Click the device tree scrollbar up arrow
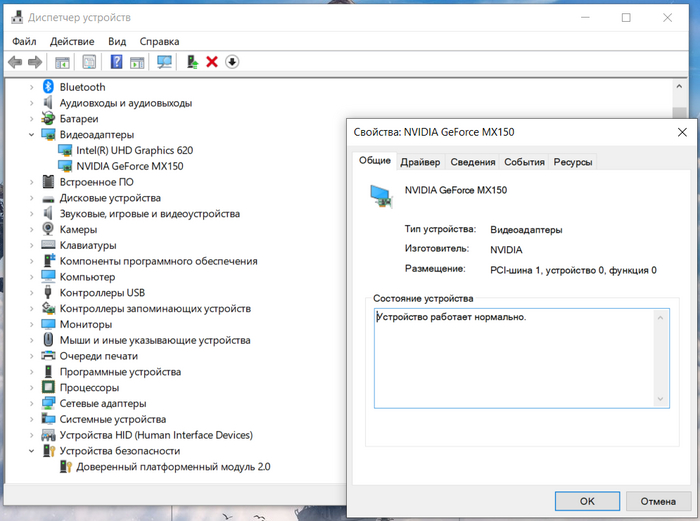 click(x=679, y=86)
